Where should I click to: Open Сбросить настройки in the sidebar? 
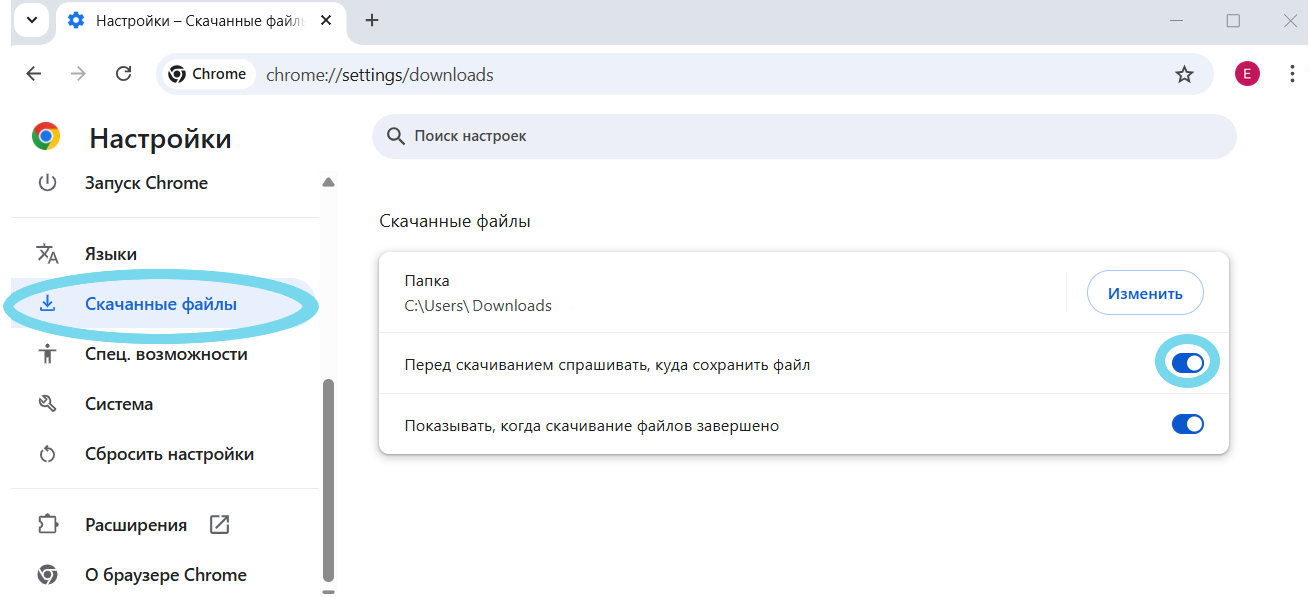(x=169, y=454)
